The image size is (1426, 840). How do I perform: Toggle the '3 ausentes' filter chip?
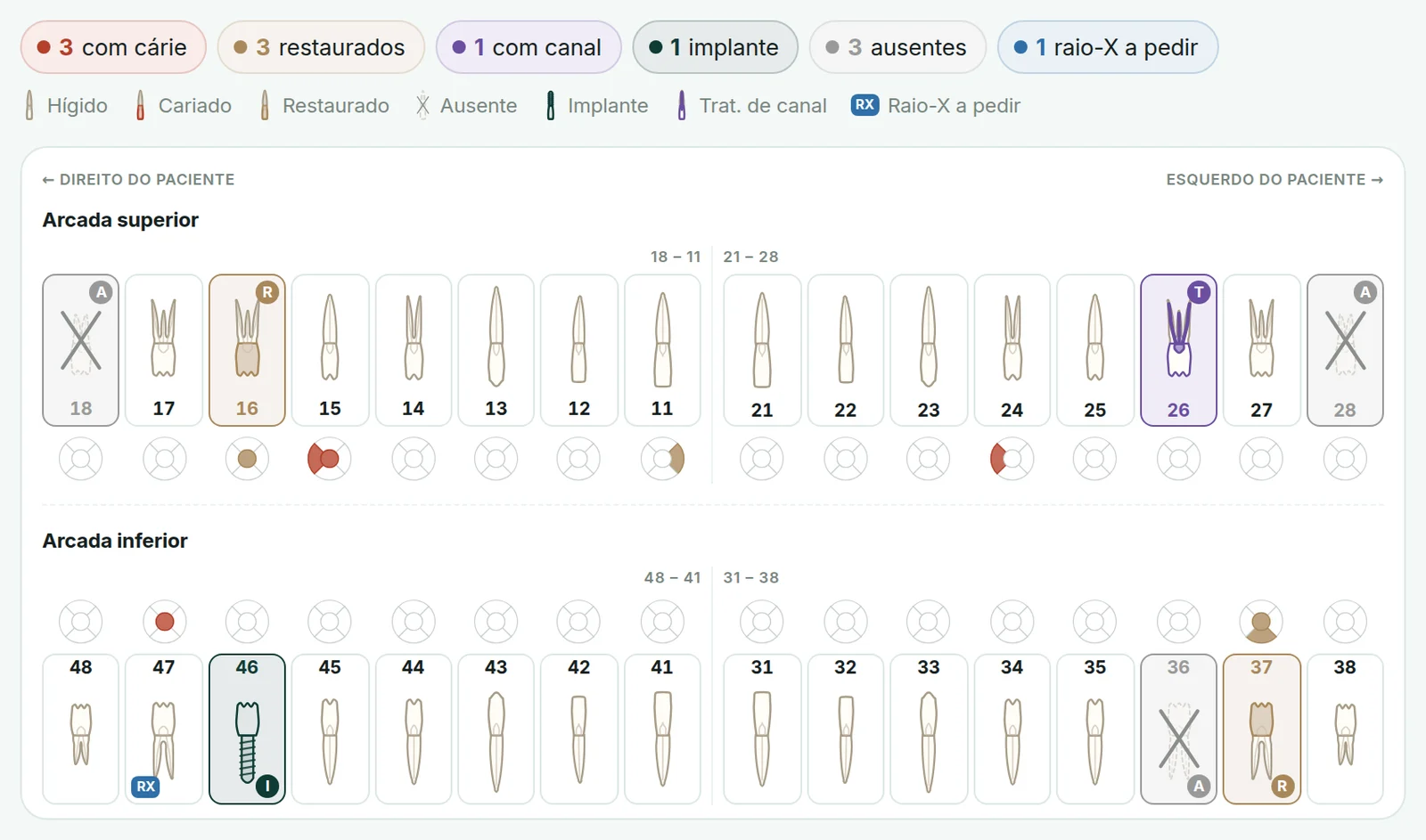[897, 47]
